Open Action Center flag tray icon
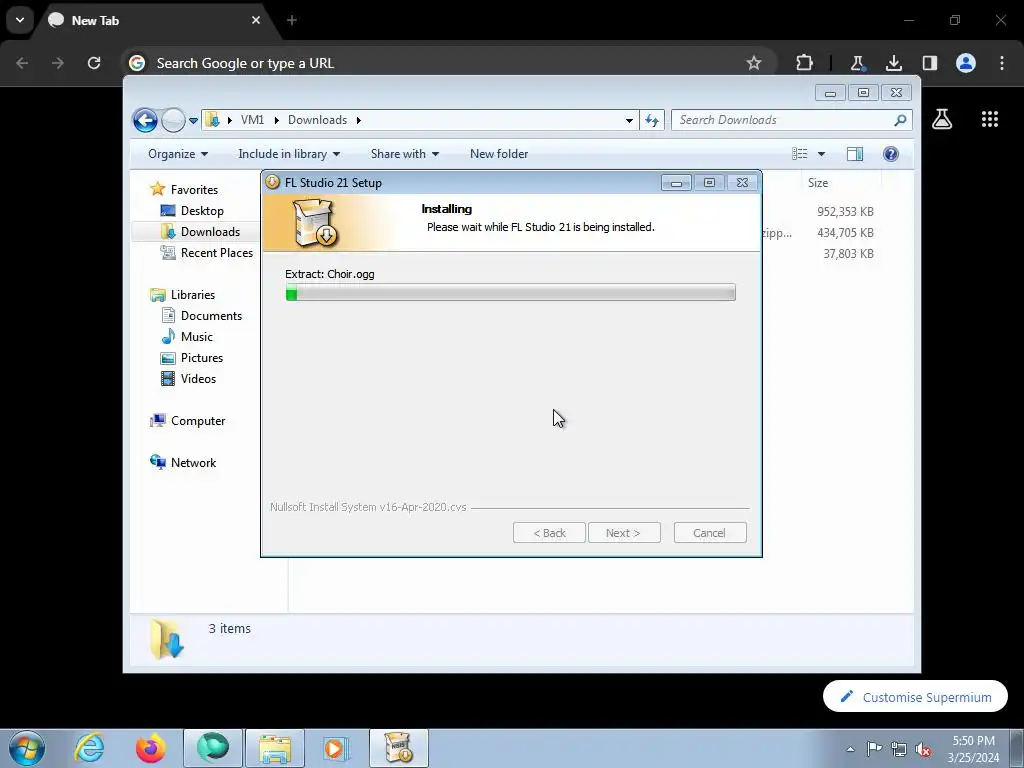The image size is (1024, 768). [874, 749]
